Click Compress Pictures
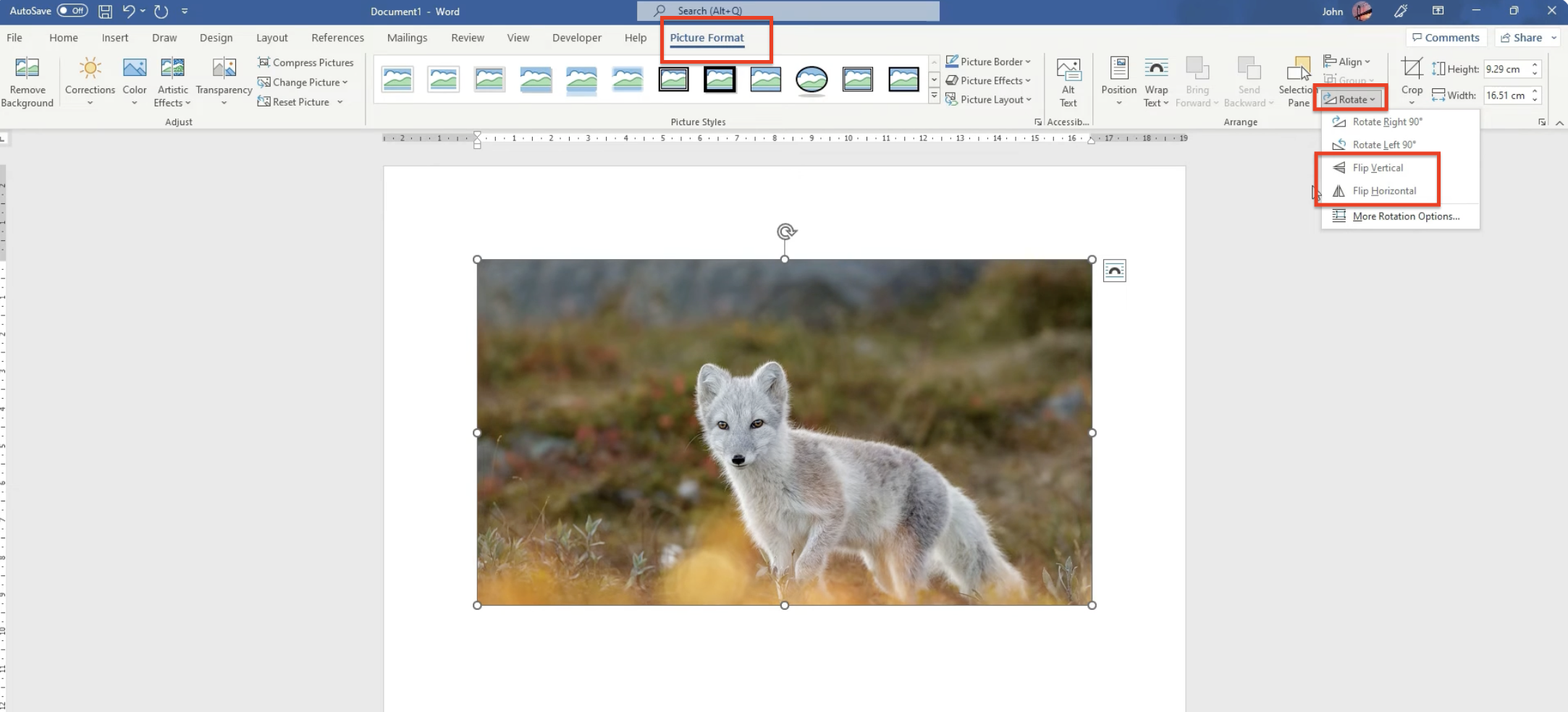Viewport: 1568px width, 712px height. 306,62
